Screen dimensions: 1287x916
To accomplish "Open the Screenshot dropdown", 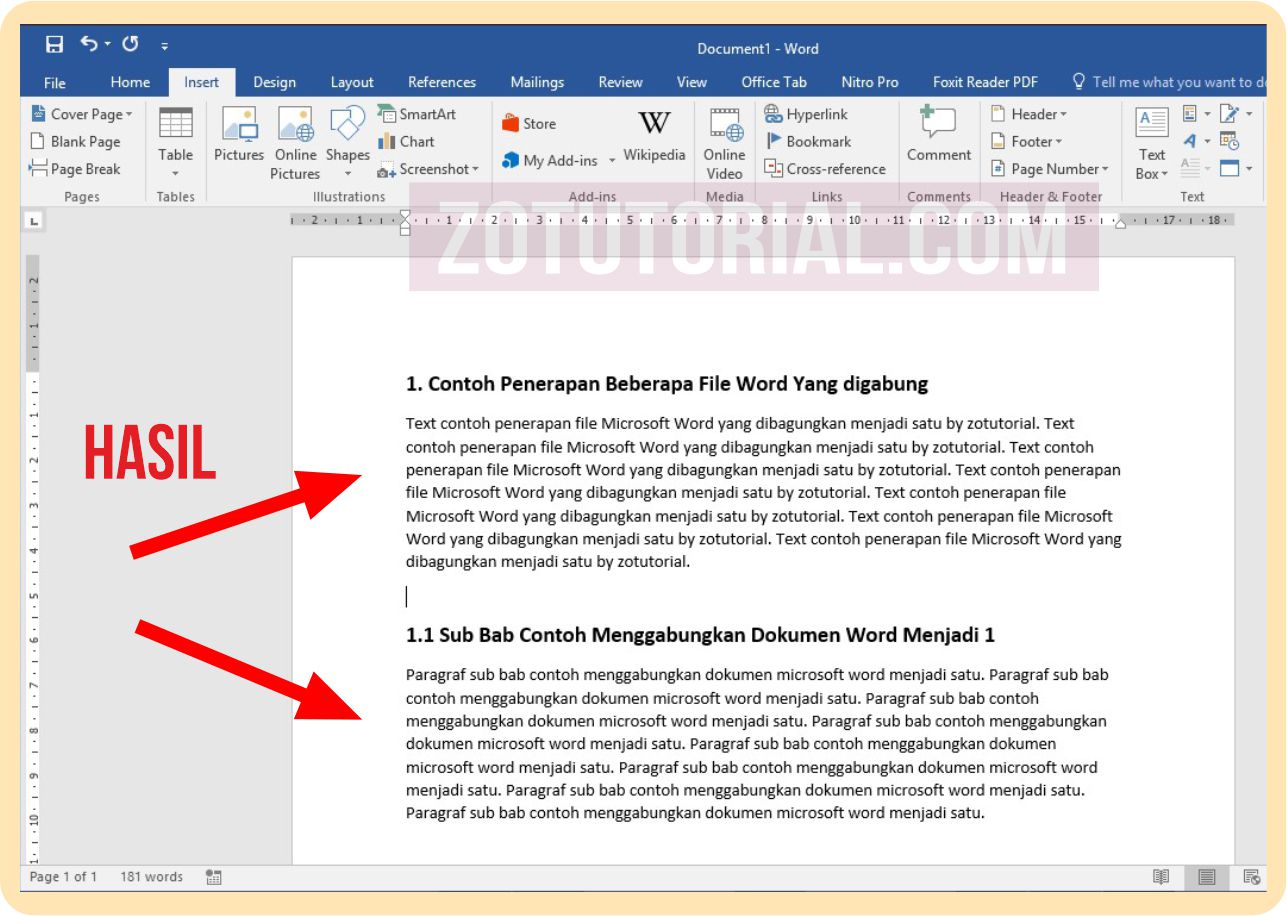I will tap(428, 169).
